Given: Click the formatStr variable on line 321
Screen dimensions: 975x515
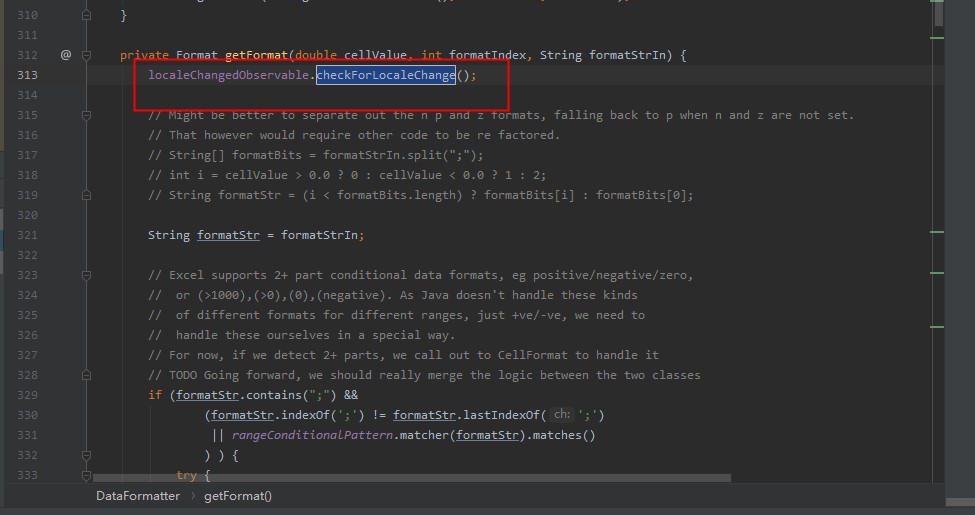Looking at the screenshot, I should (x=228, y=235).
